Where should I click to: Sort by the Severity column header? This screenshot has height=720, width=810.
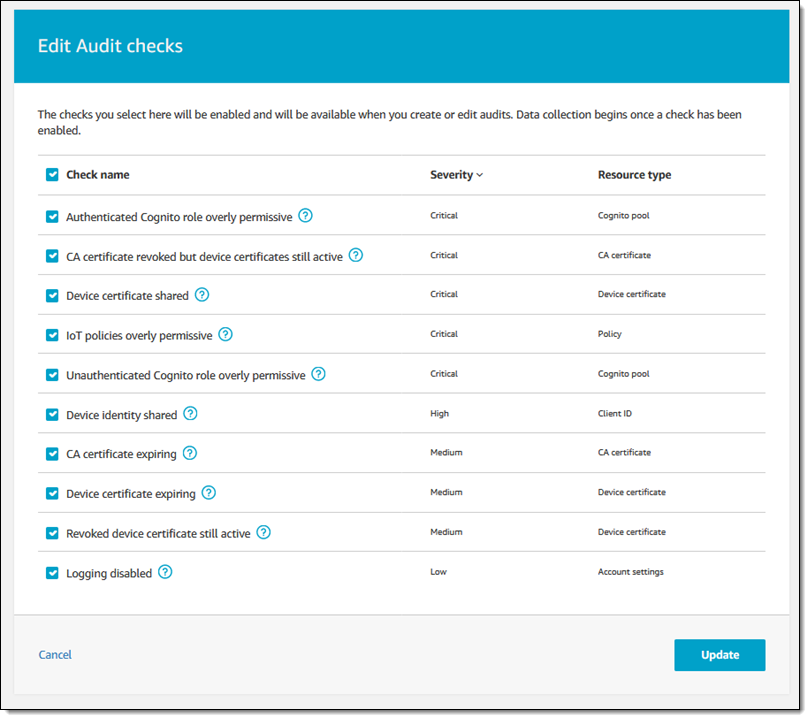tap(456, 175)
